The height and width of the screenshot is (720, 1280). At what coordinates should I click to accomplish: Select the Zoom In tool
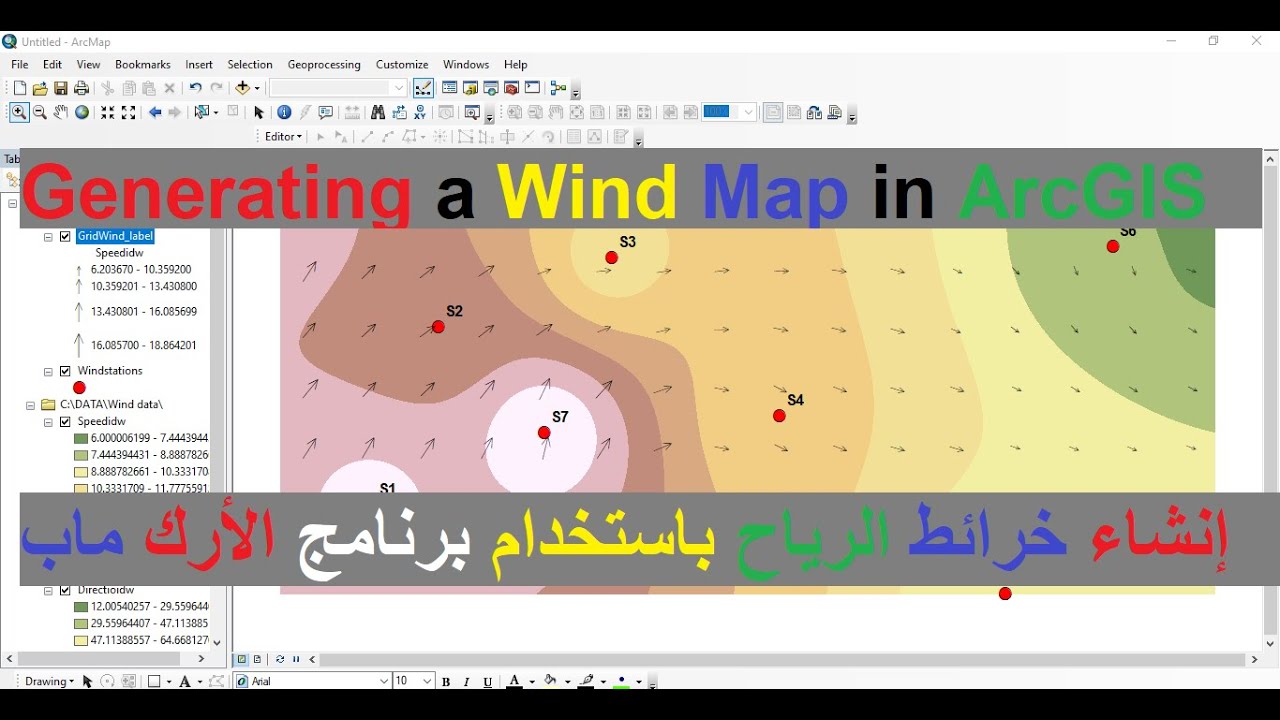pyautogui.click(x=19, y=113)
